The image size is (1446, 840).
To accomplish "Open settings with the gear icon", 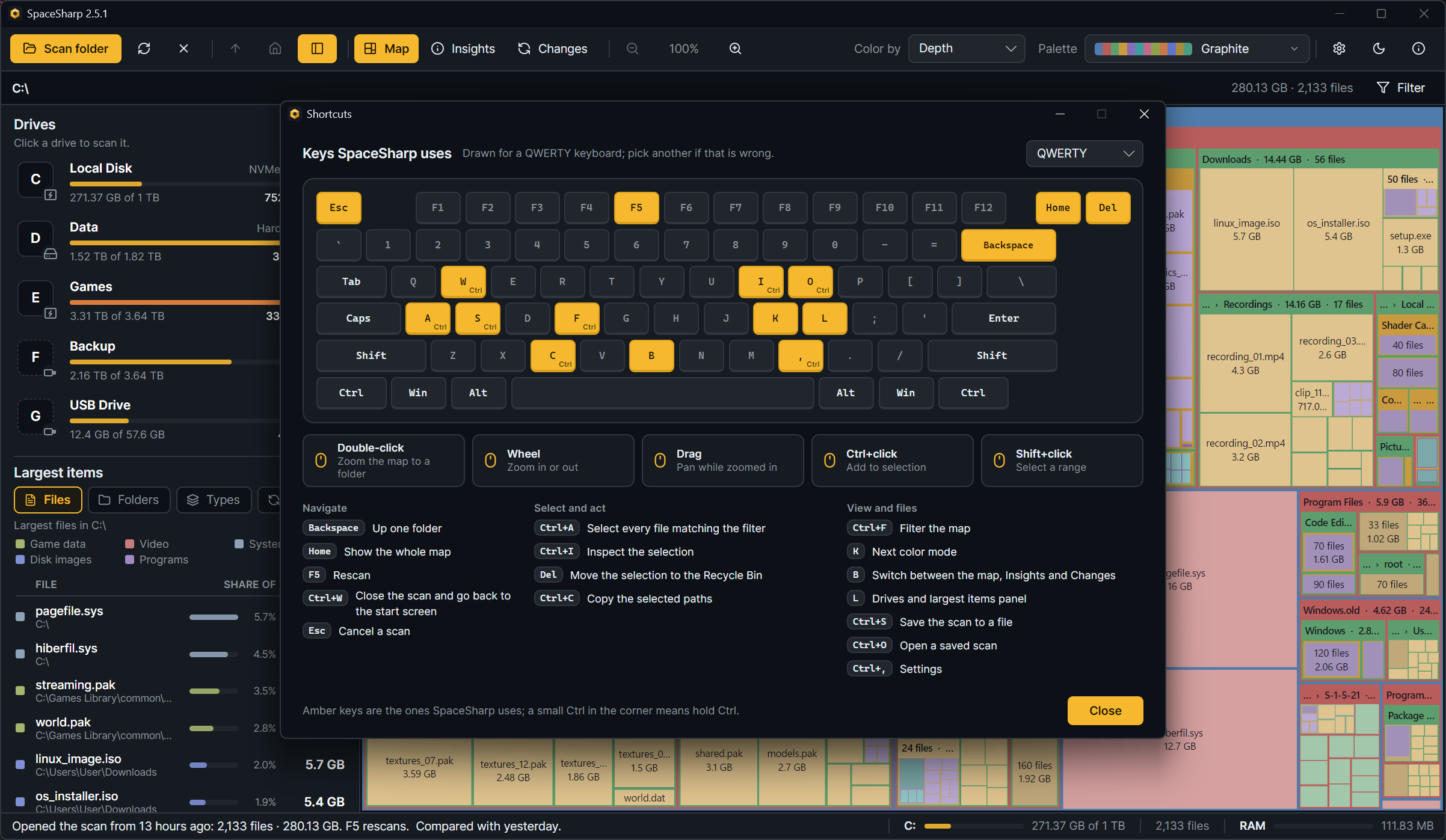I will (x=1339, y=49).
